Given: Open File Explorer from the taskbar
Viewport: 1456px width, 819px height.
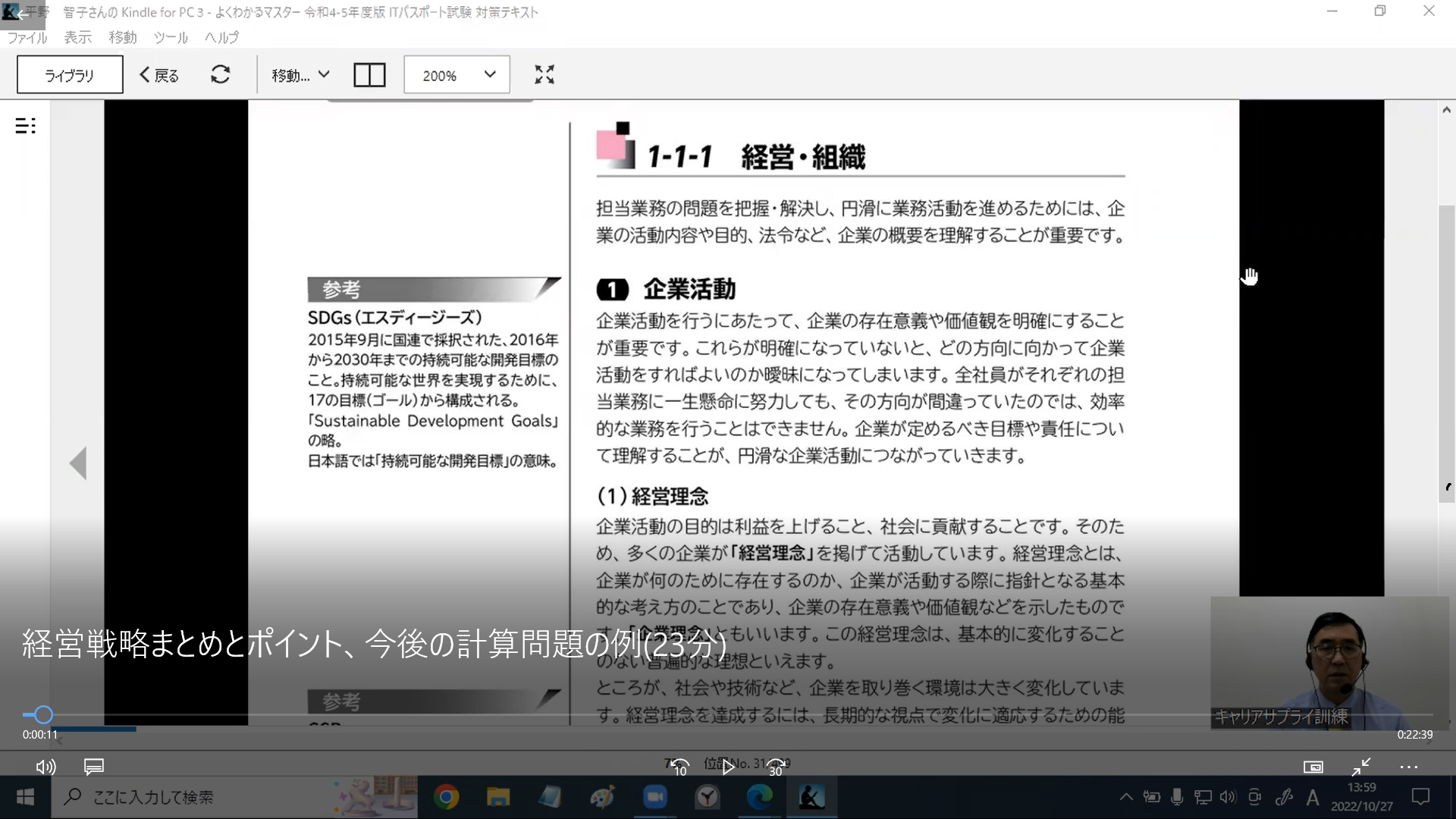Looking at the screenshot, I should (497, 797).
